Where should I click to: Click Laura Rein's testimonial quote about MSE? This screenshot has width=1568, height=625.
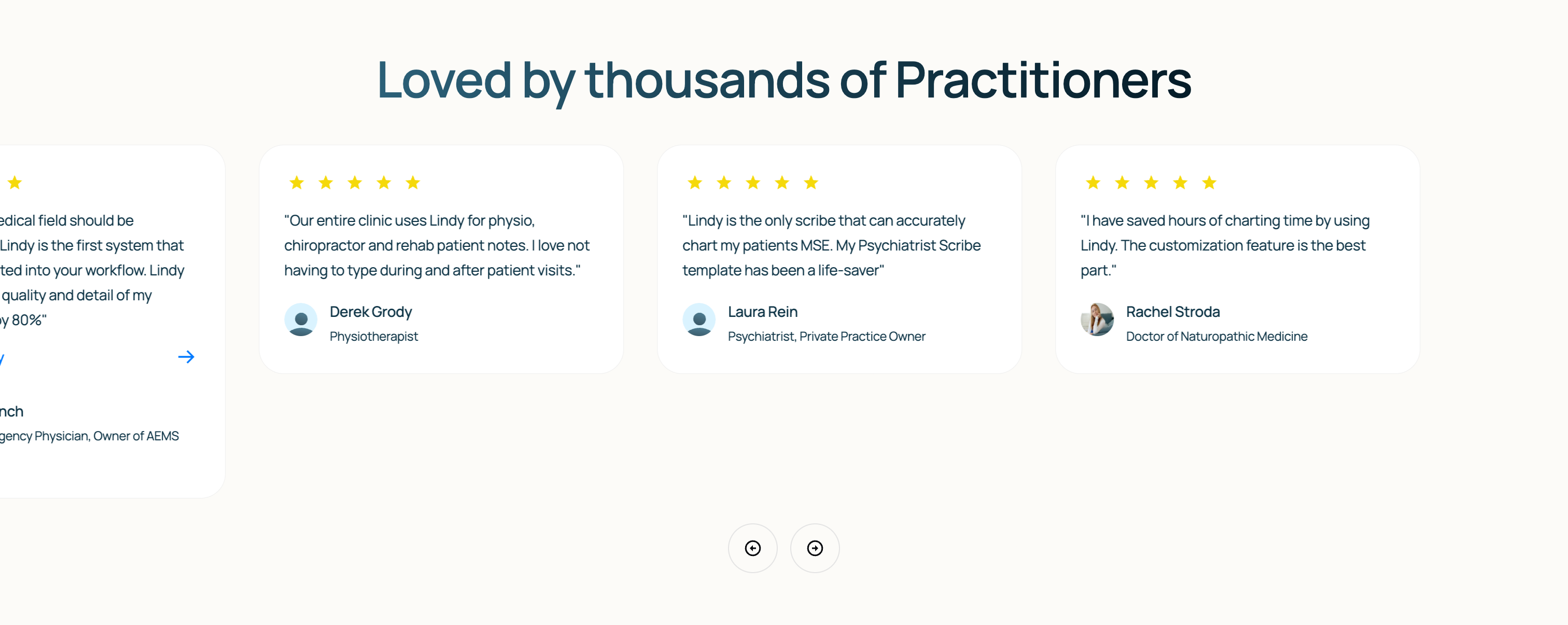coord(831,245)
